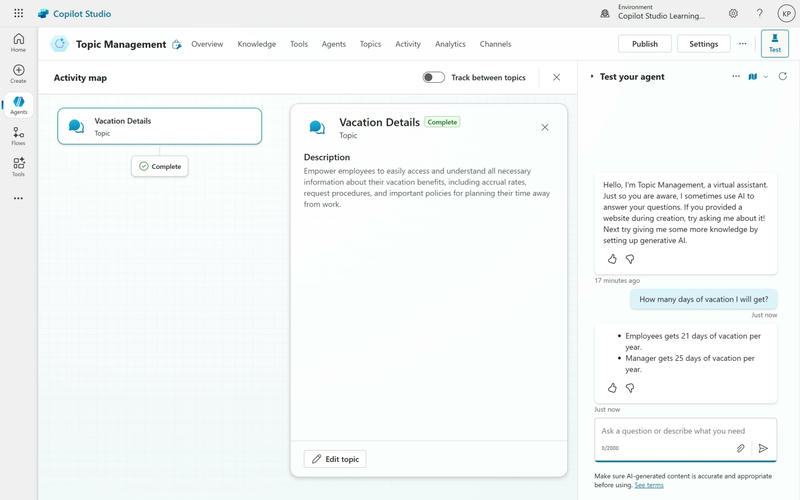This screenshot has width=800, height=500.
Task: Open Tools in the left sidebar
Action: point(18,166)
